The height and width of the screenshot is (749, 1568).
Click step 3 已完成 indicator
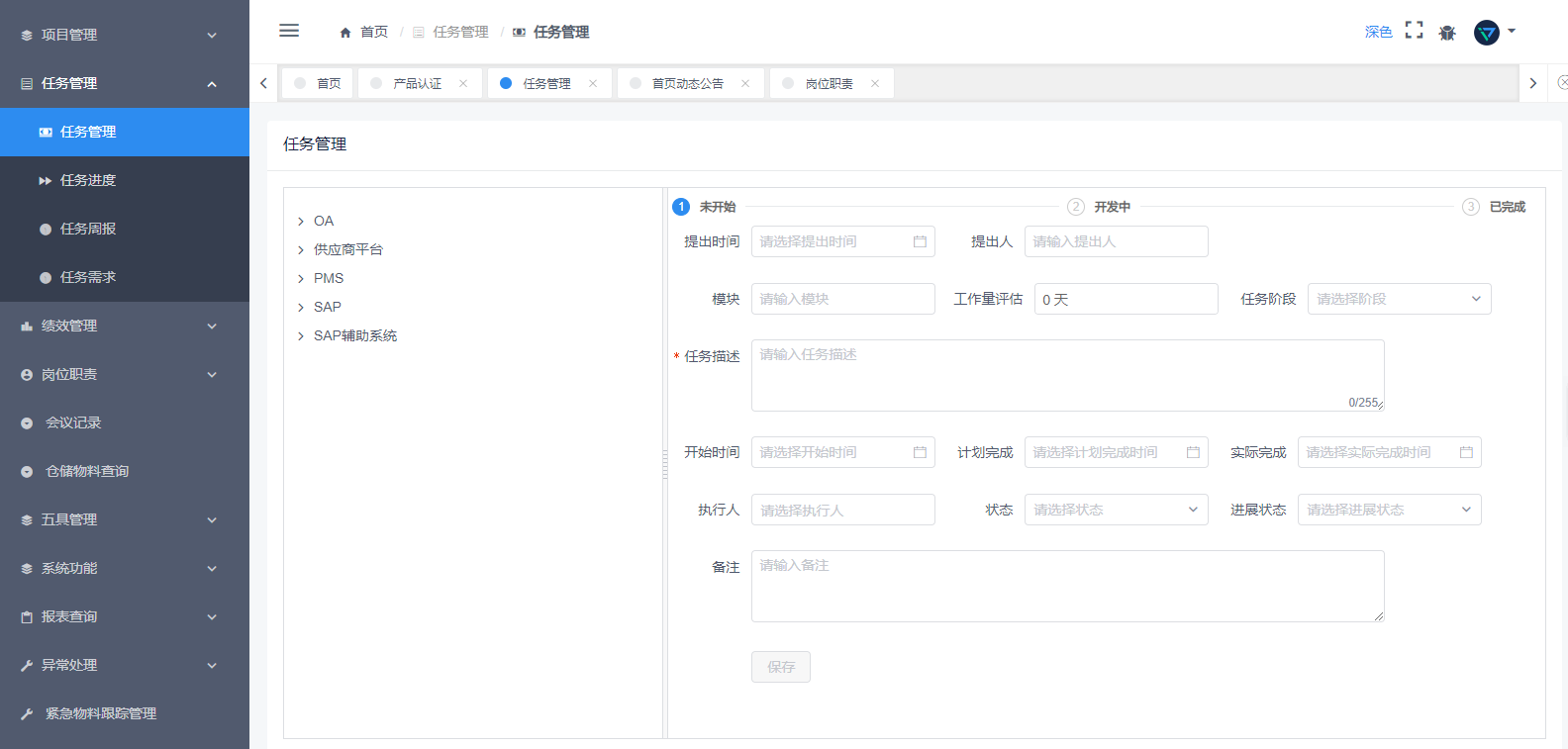1471,207
